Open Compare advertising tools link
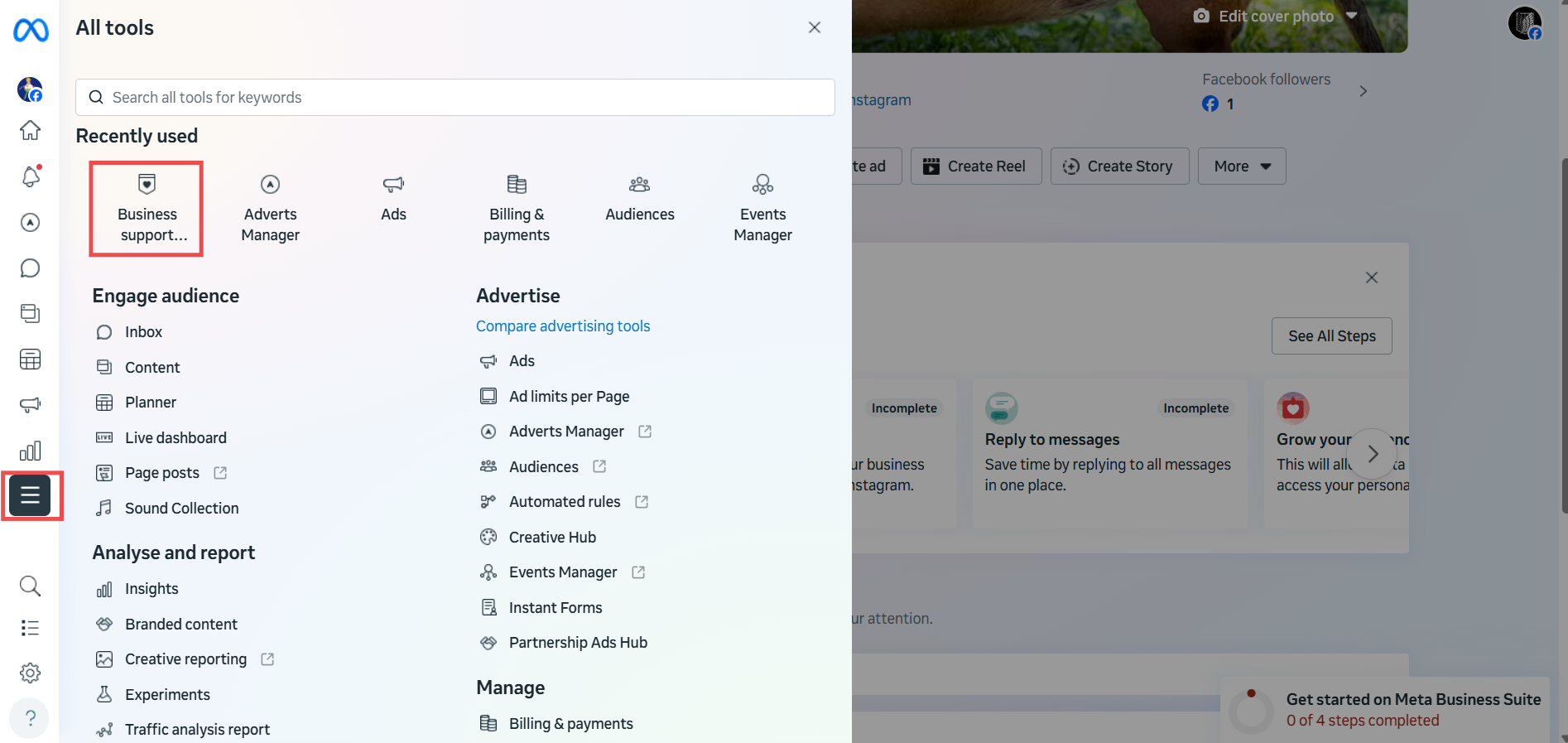This screenshot has width=1568, height=743. pyautogui.click(x=563, y=326)
